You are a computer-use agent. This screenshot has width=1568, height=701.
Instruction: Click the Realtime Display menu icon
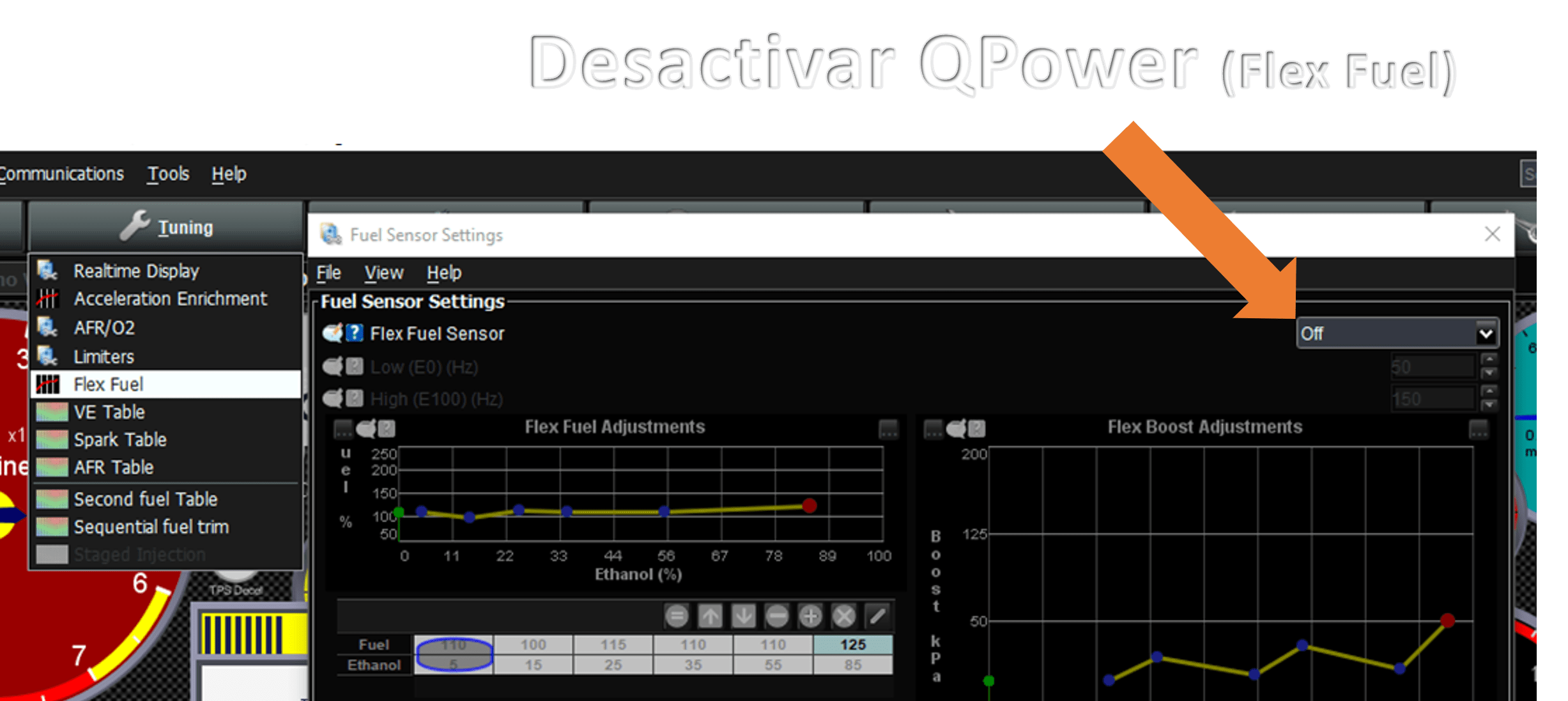tap(48, 271)
